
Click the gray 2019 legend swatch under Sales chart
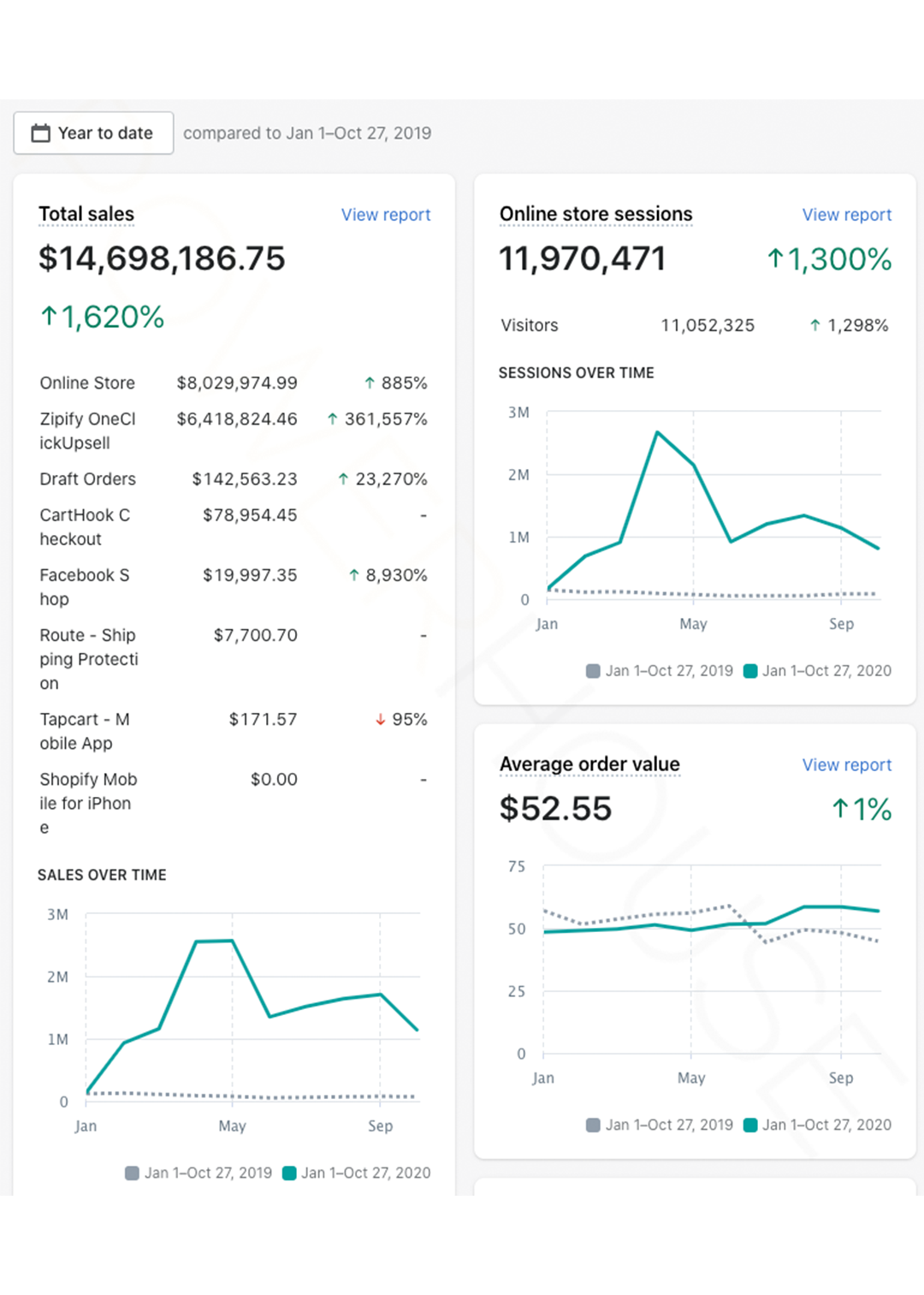(x=132, y=1173)
